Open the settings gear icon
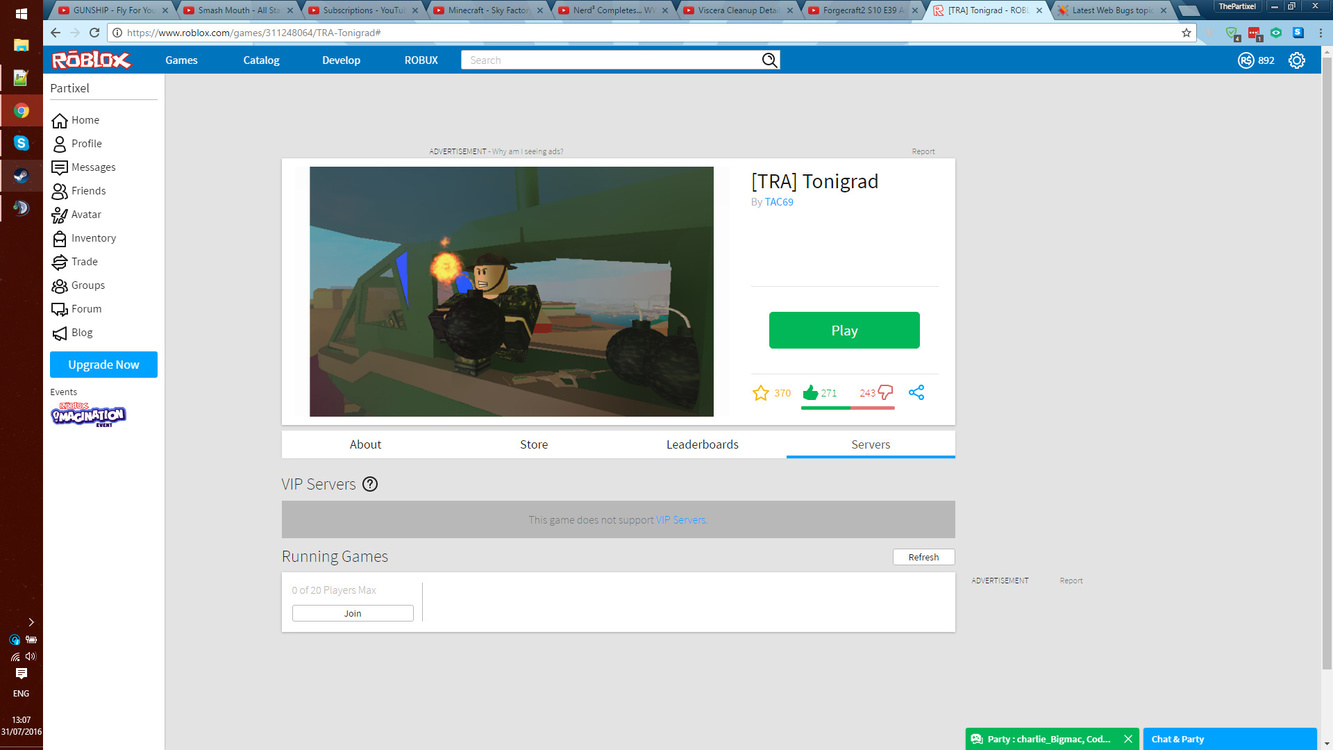This screenshot has height=750, width=1333. 1297,60
